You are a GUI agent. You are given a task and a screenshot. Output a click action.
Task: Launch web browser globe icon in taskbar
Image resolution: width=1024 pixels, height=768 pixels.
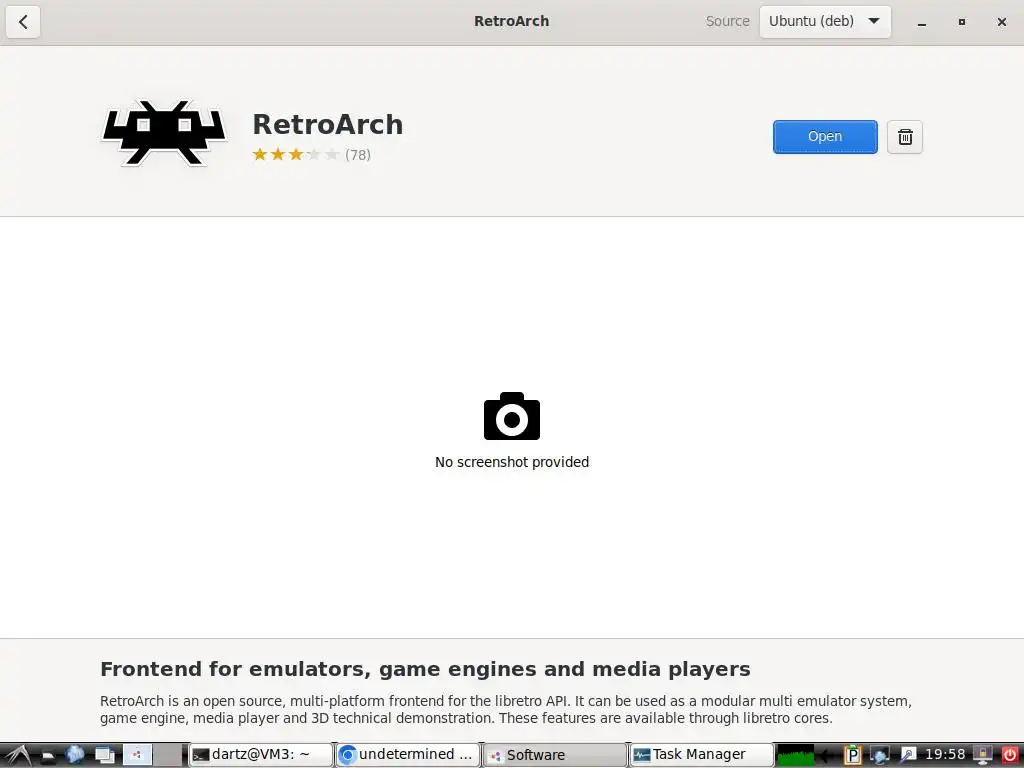pyautogui.click(x=75, y=755)
